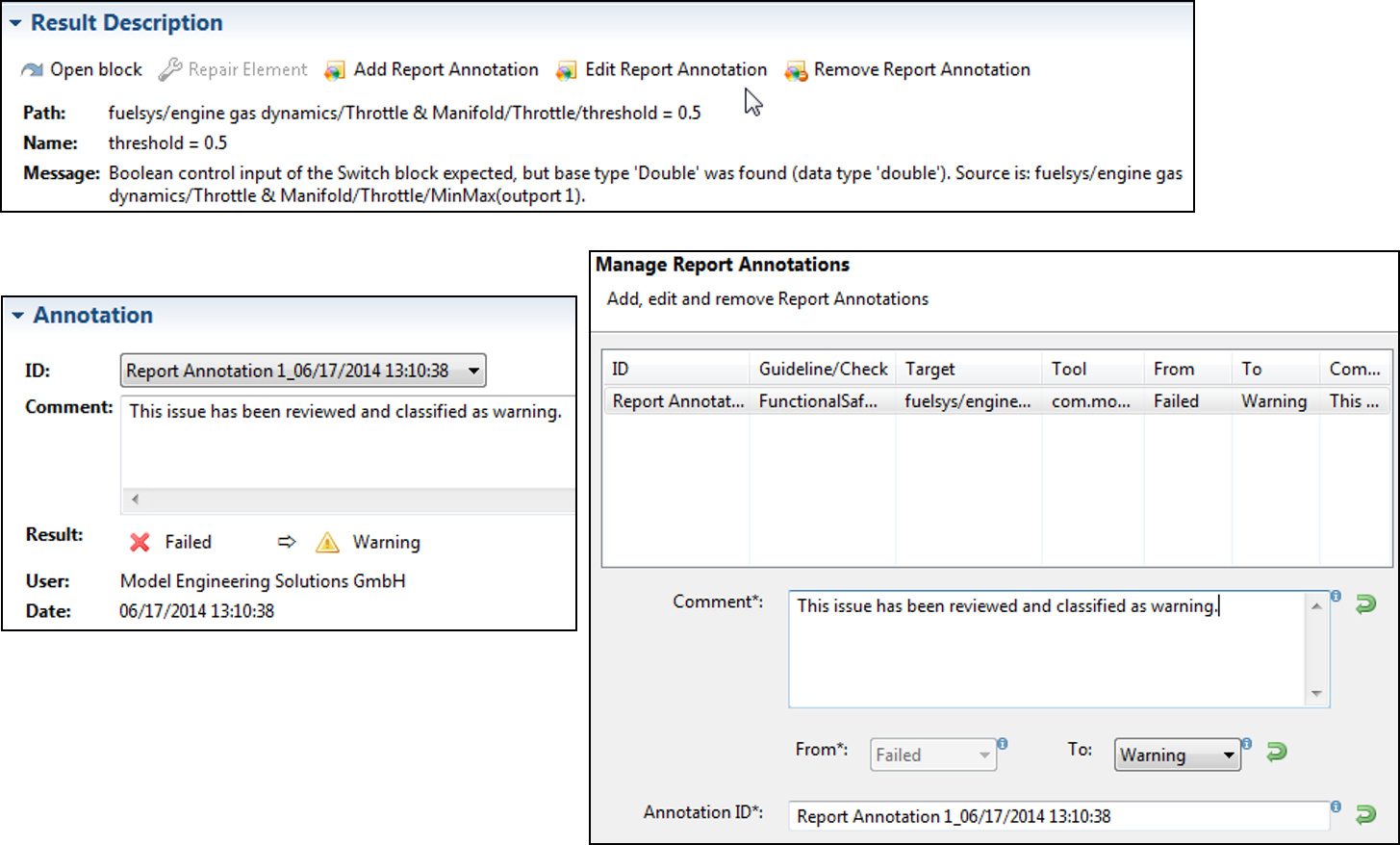Click in the Annotation ID text field
This screenshot has height=845, width=1400.
coord(1058,816)
